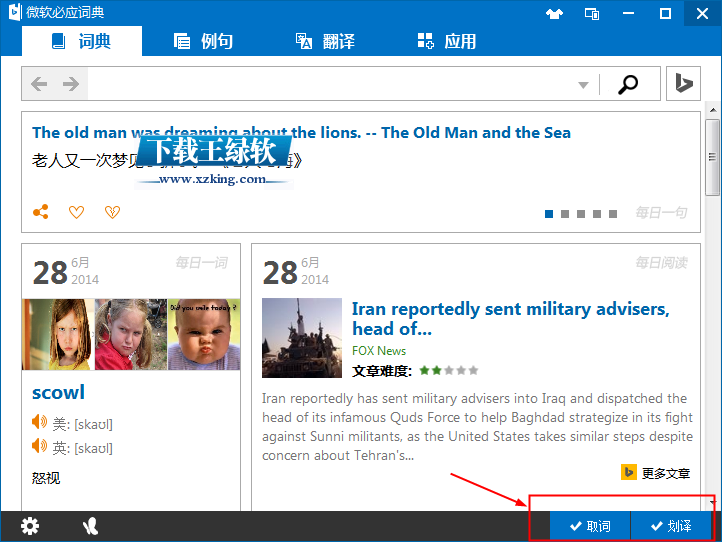
Task: Switch to the 应用 tab
Action: point(447,41)
